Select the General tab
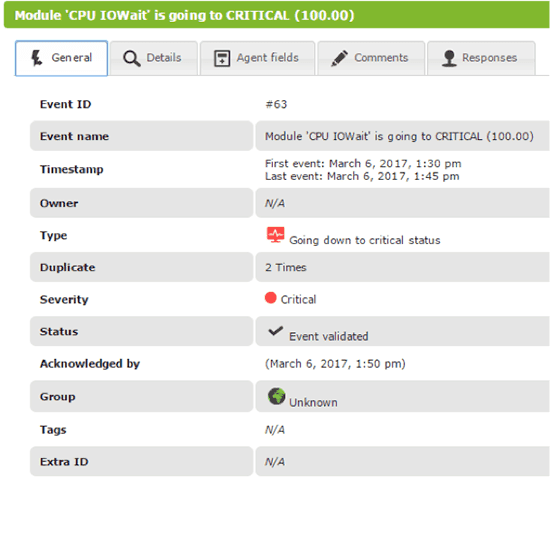The width and height of the screenshot is (550, 534). tap(61, 58)
